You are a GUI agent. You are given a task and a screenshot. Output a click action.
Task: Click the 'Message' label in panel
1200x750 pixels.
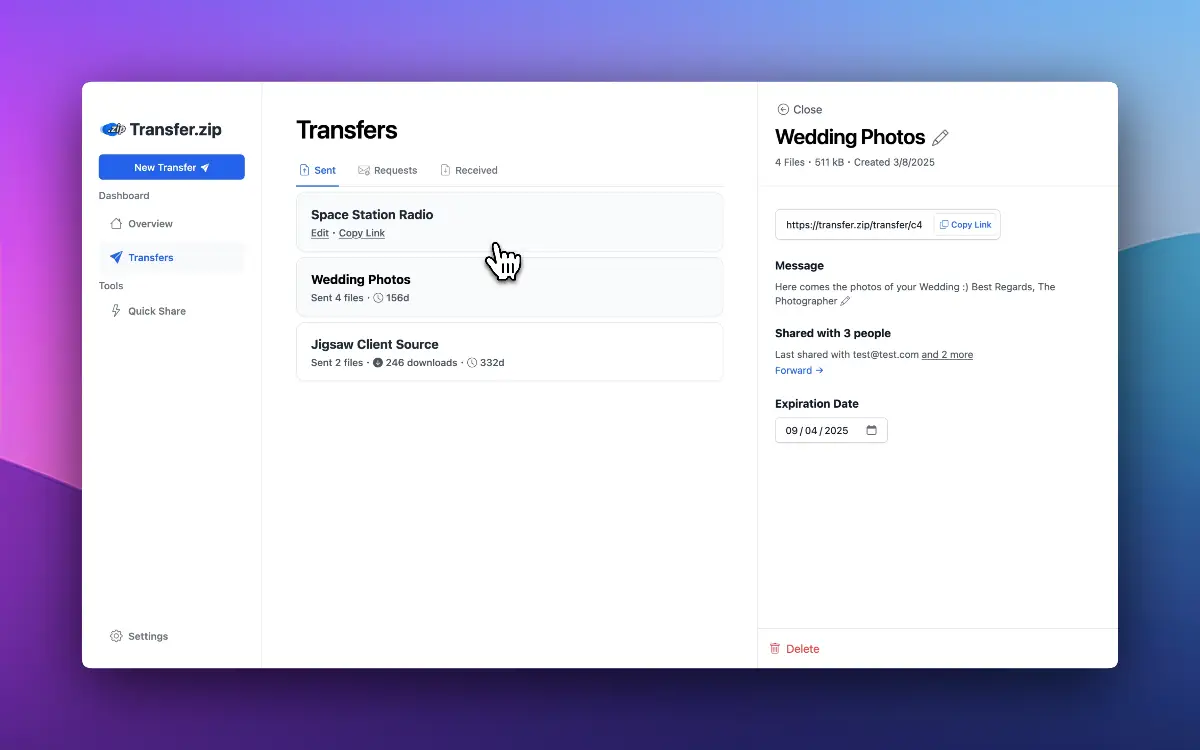coord(799,266)
